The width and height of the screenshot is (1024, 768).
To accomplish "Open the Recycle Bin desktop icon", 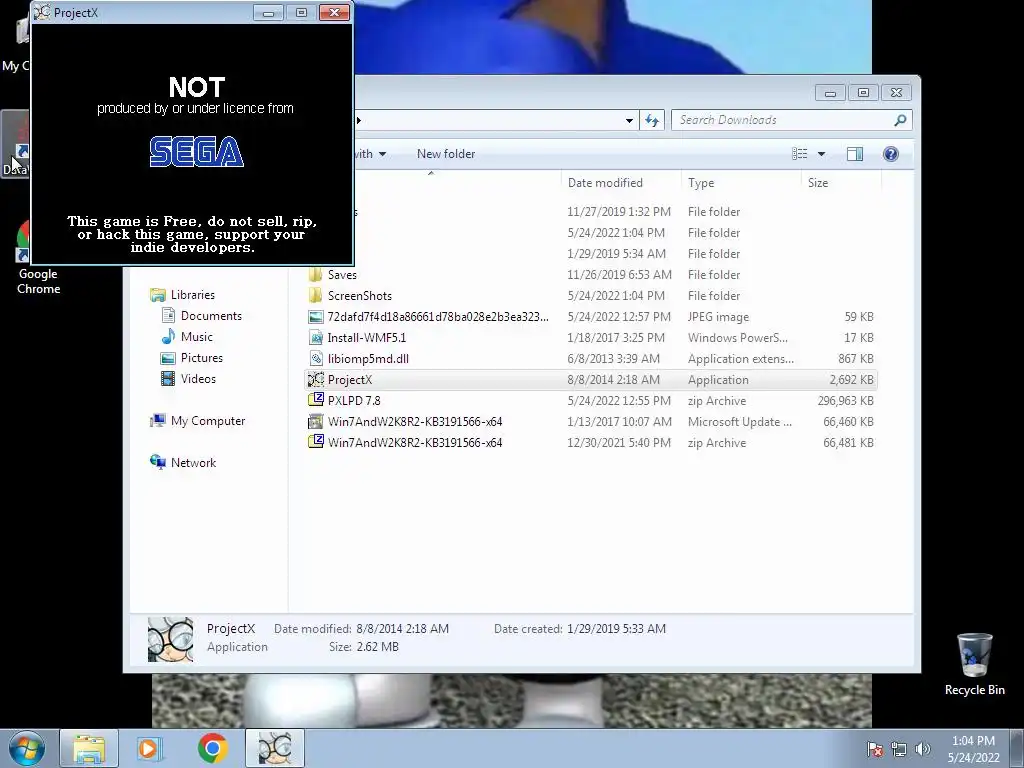I will [974, 664].
